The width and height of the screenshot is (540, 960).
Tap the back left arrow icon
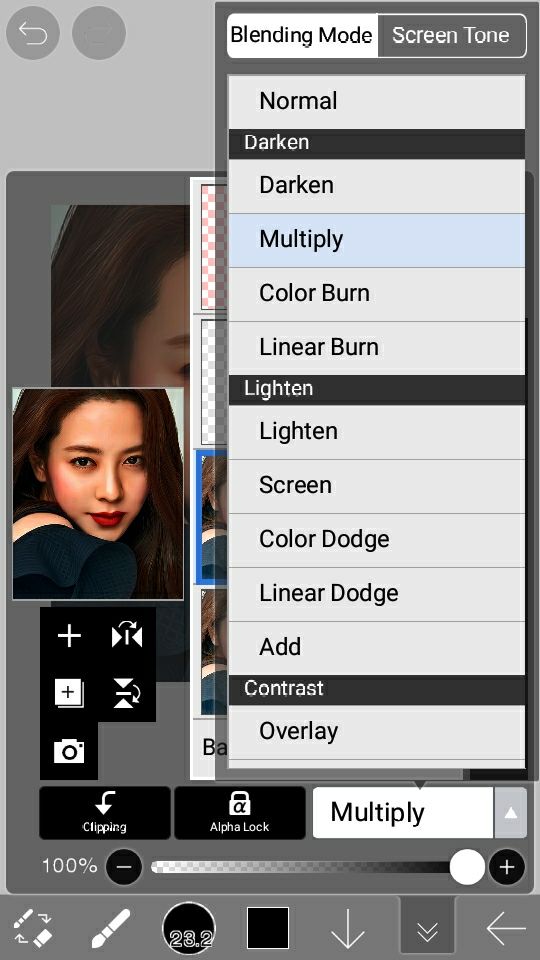point(506,929)
